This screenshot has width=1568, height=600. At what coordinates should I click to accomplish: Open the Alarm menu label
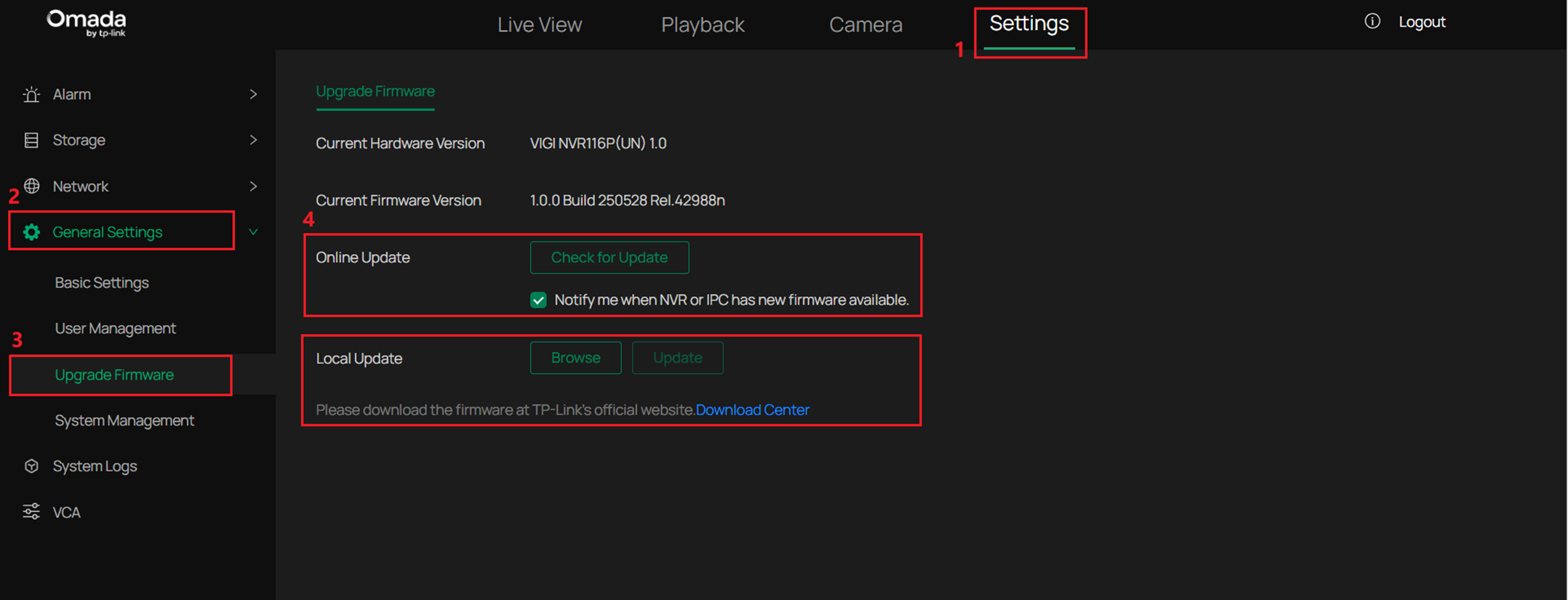pos(72,95)
